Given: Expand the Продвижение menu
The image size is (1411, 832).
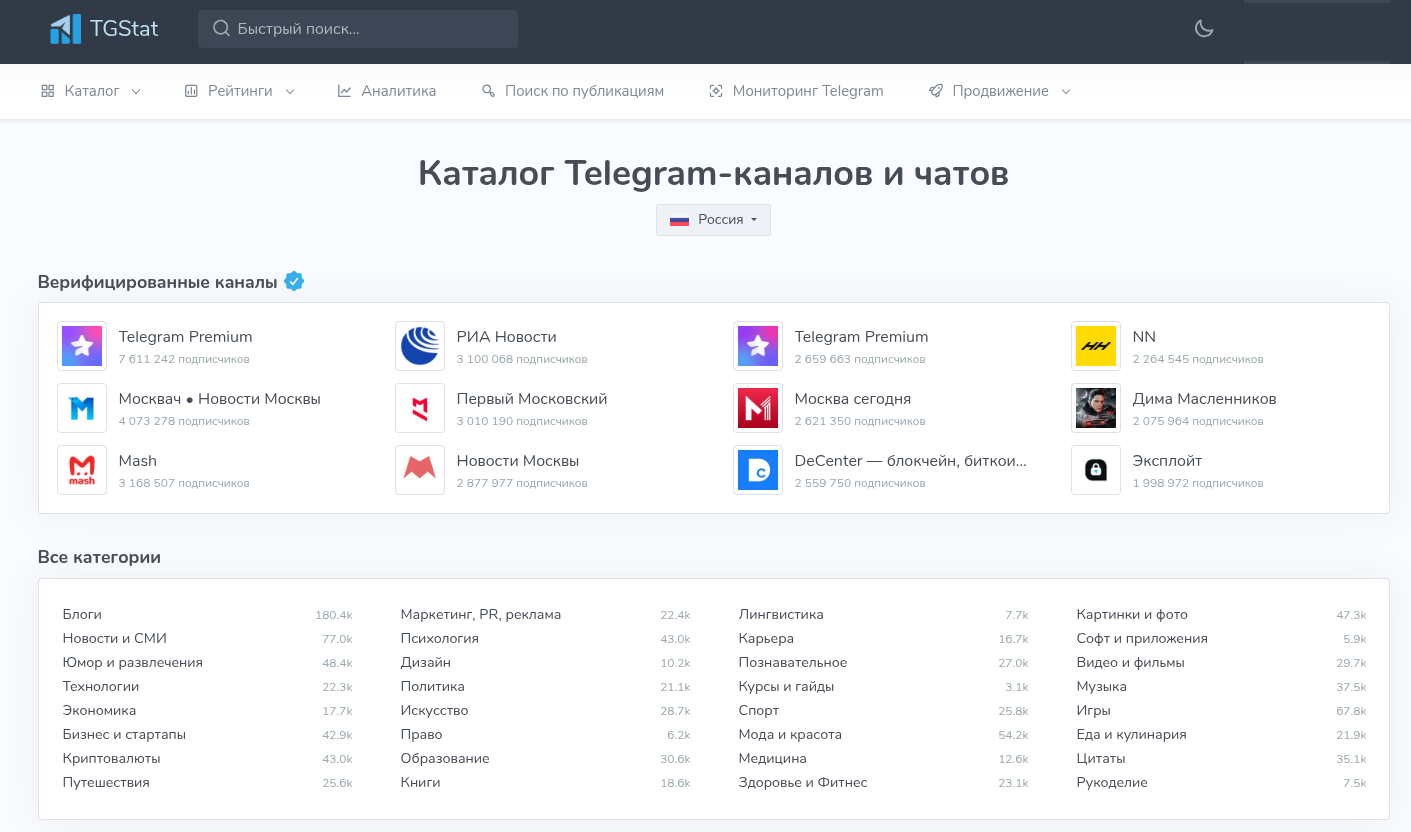Looking at the screenshot, I should click(x=1000, y=91).
